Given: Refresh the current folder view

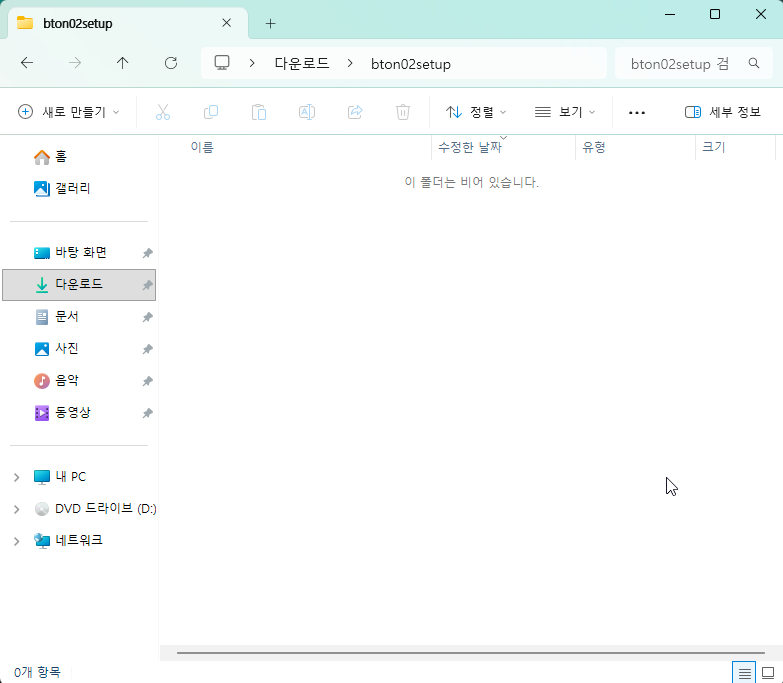Looking at the screenshot, I should 171,63.
